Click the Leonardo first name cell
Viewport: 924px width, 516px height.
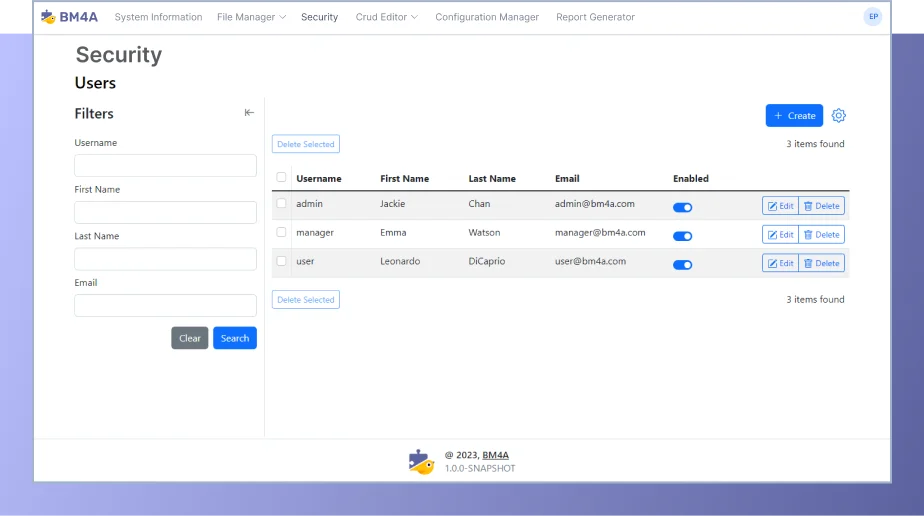tap(400, 261)
